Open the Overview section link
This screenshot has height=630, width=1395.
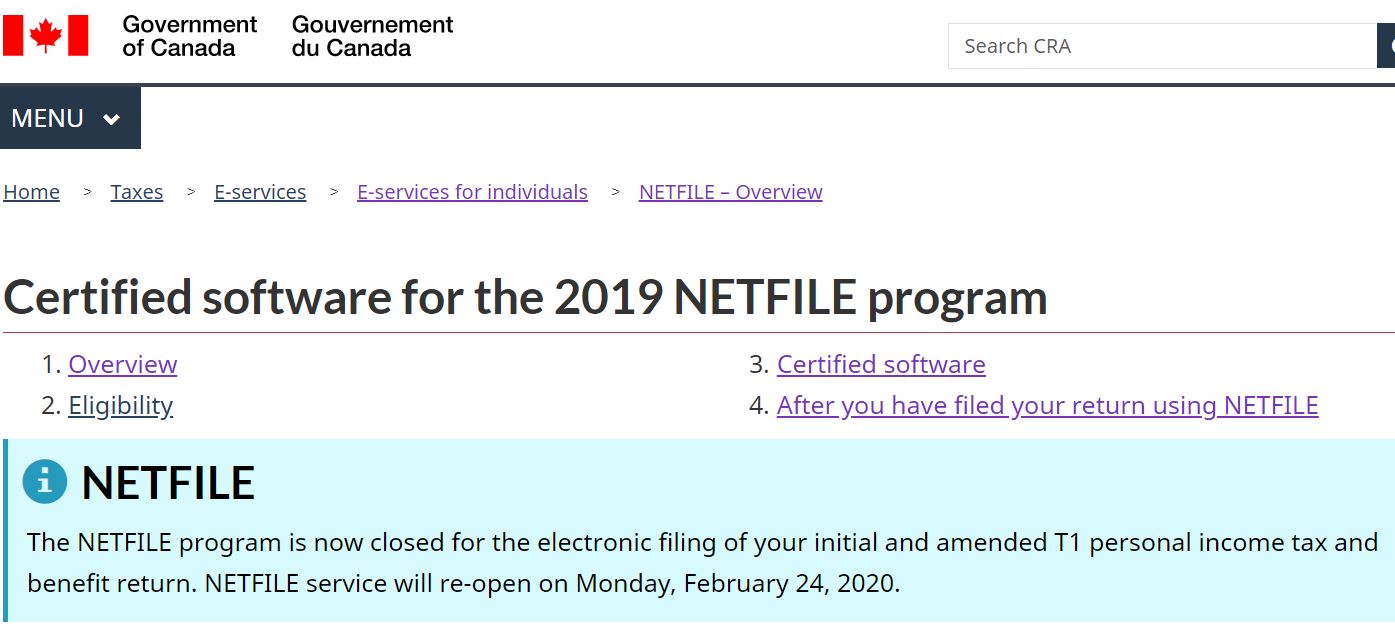pyautogui.click(x=123, y=364)
